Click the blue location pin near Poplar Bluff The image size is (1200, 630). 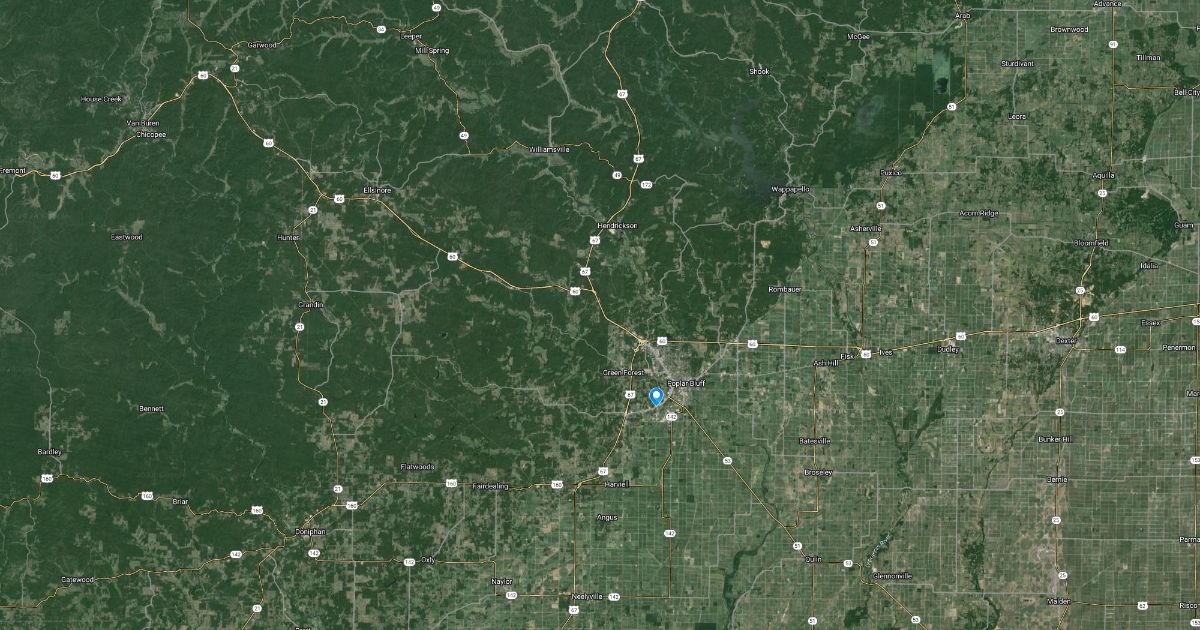point(657,396)
